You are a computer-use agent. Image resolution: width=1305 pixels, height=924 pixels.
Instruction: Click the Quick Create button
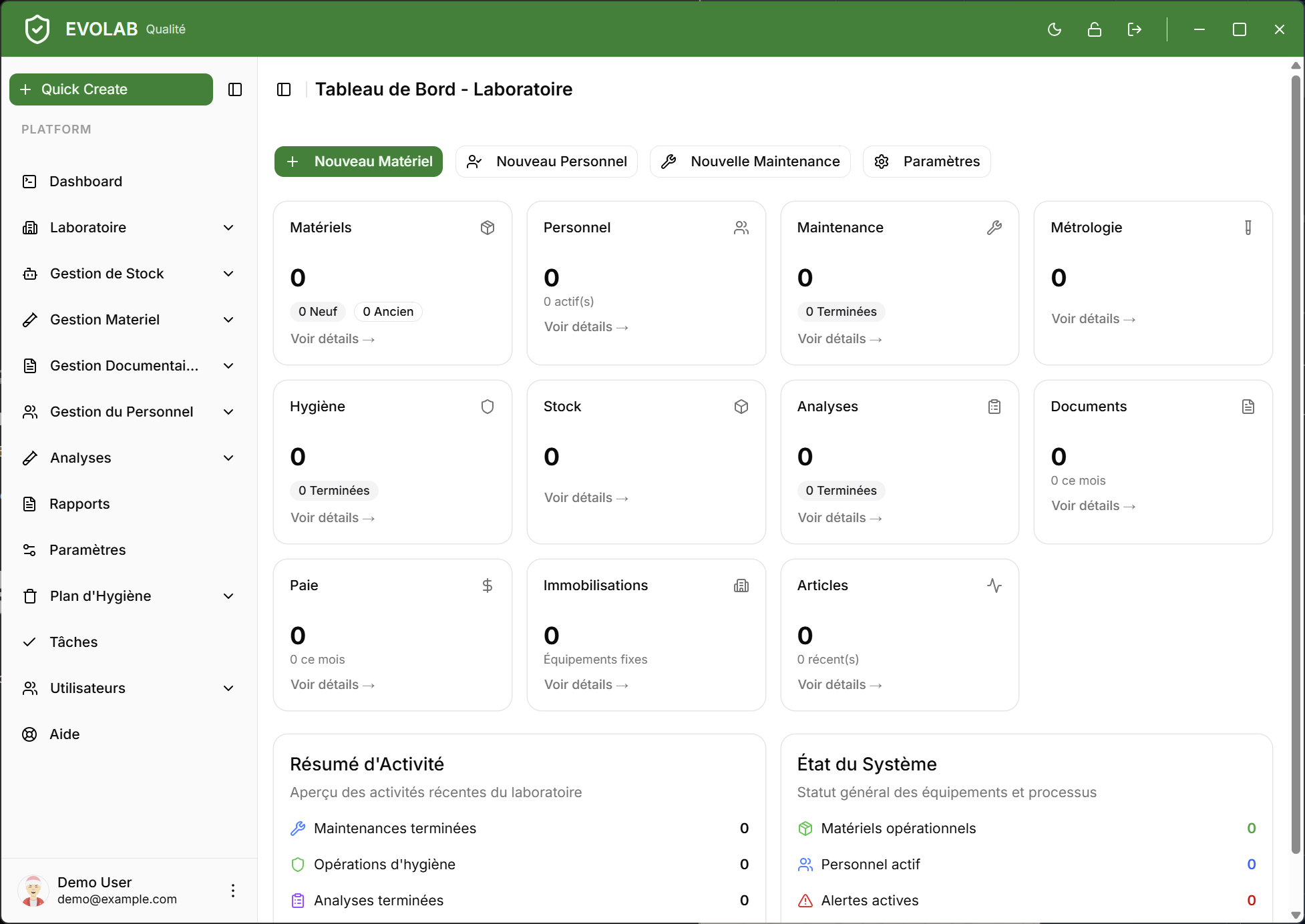[111, 89]
